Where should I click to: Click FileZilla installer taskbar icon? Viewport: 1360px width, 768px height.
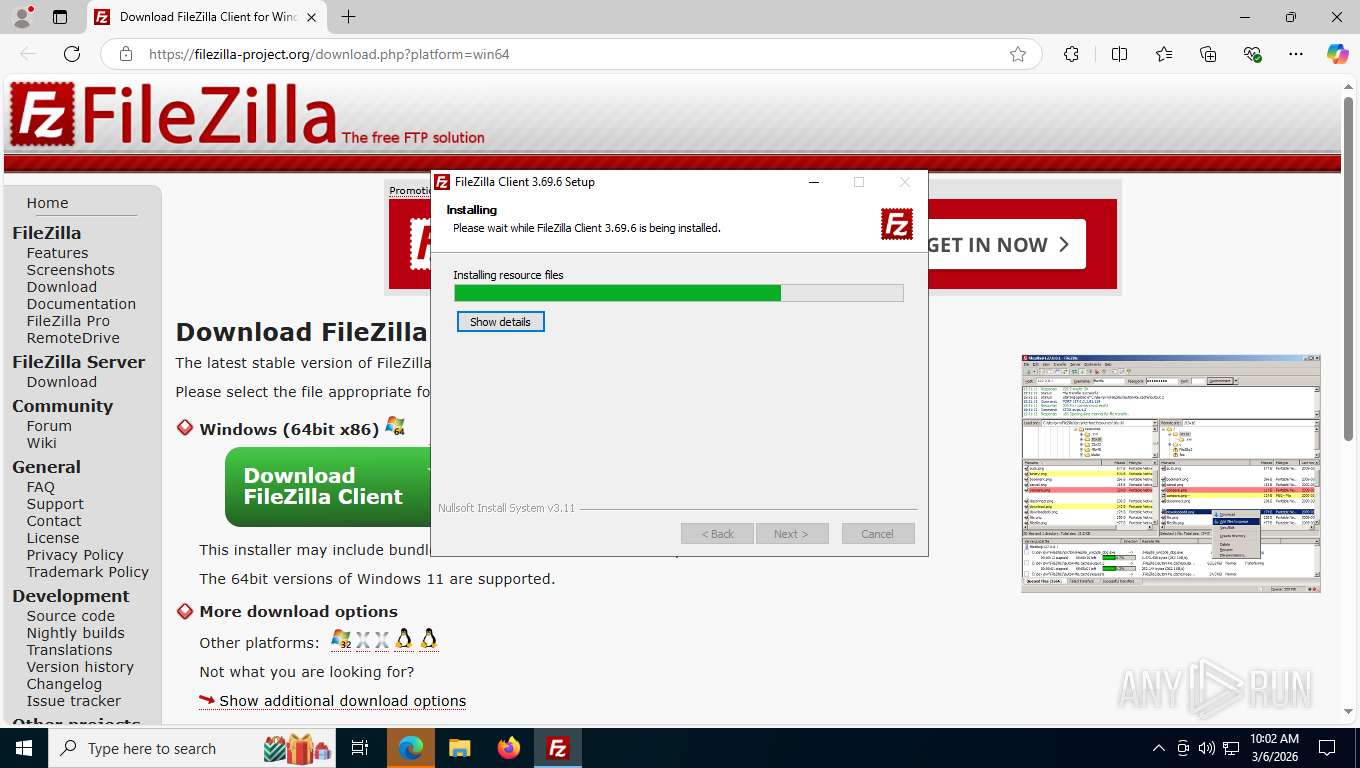click(x=558, y=748)
